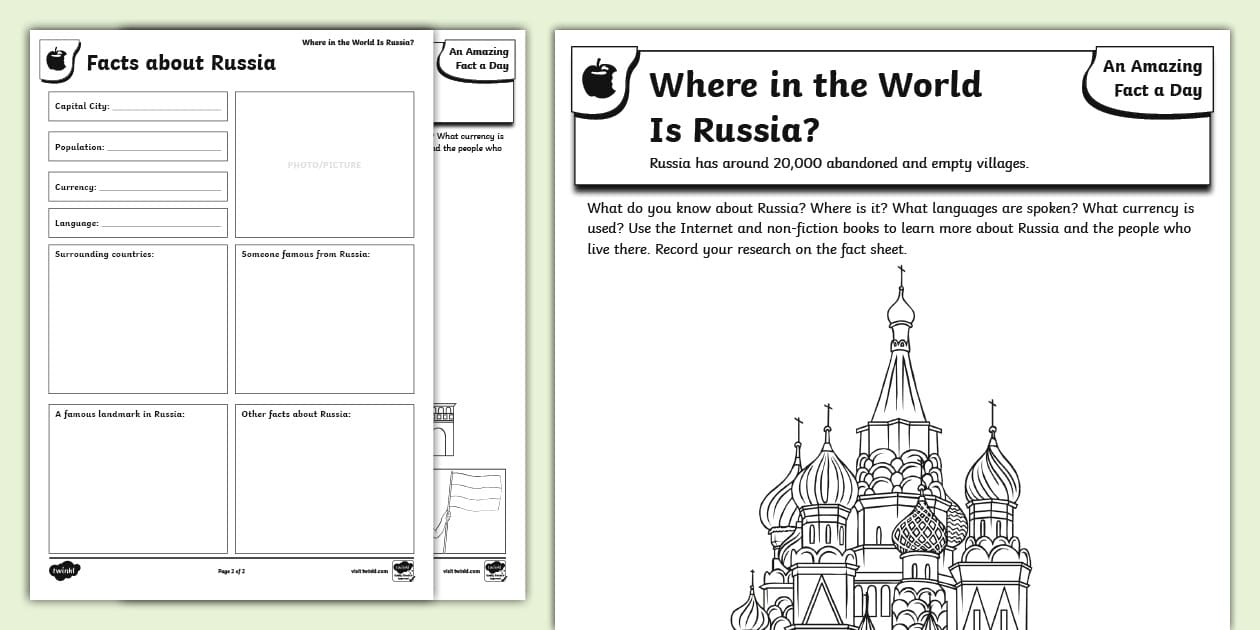Click the Currency answer line
This screenshot has height=630, width=1260.
[163, 188]
